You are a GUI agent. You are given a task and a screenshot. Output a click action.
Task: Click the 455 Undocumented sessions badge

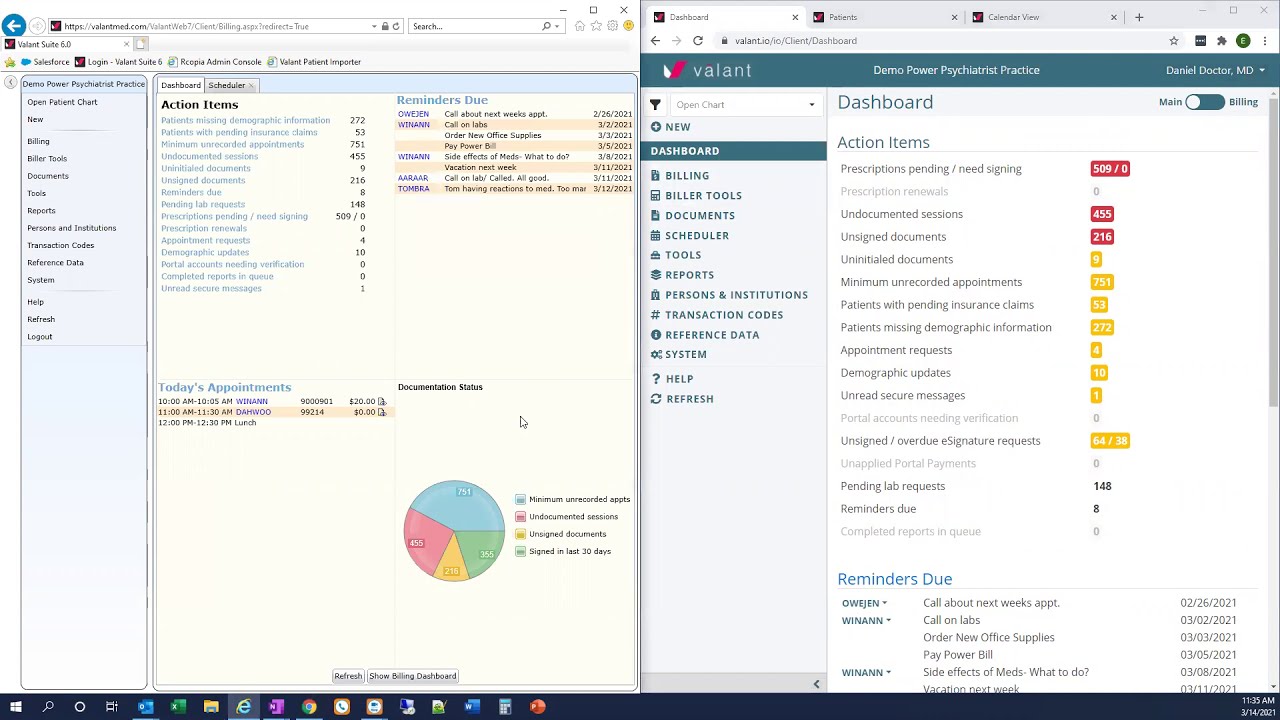pos(1102,214)
